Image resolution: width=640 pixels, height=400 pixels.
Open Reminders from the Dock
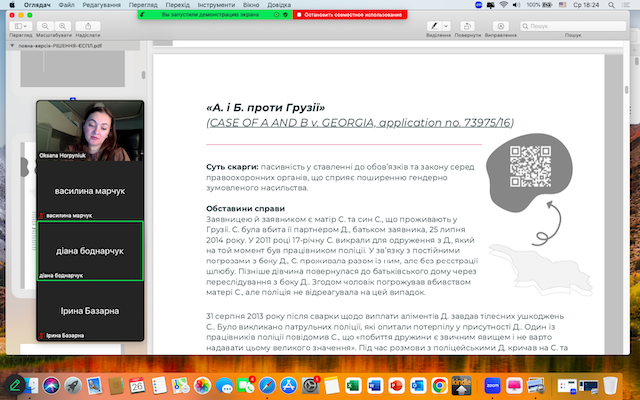point(159,385)
